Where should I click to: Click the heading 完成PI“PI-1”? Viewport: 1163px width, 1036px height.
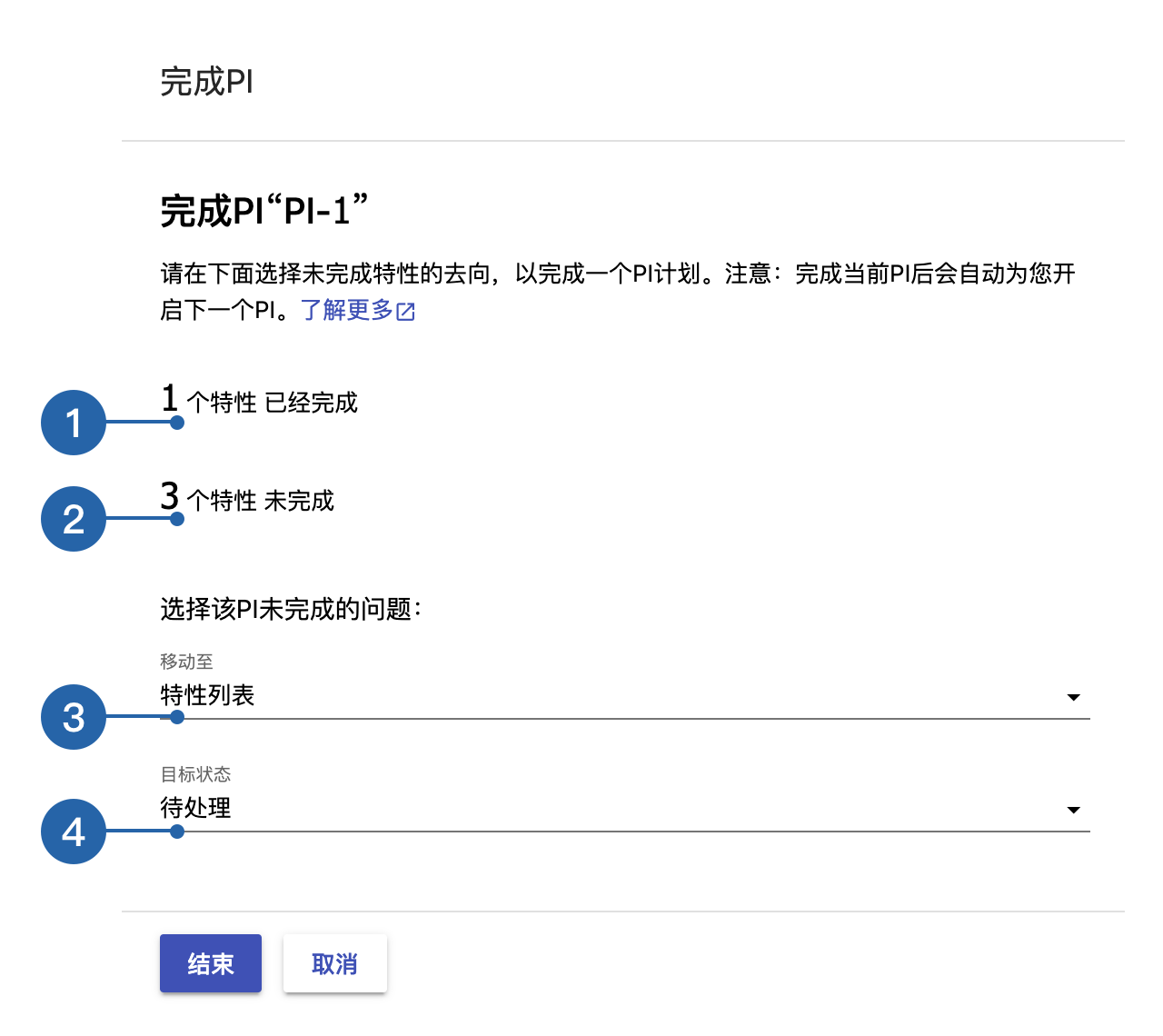[264, 211]
